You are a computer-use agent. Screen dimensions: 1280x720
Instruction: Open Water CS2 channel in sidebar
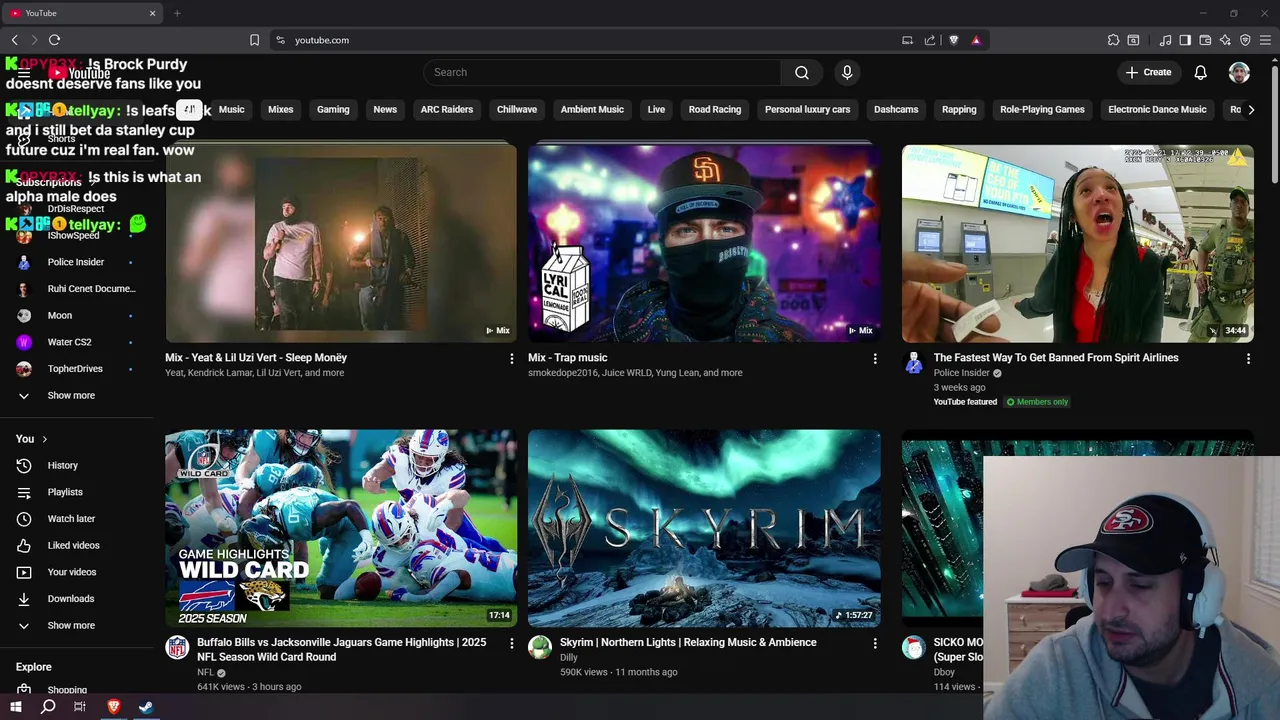pyautogui.click(x=76, y=342)
